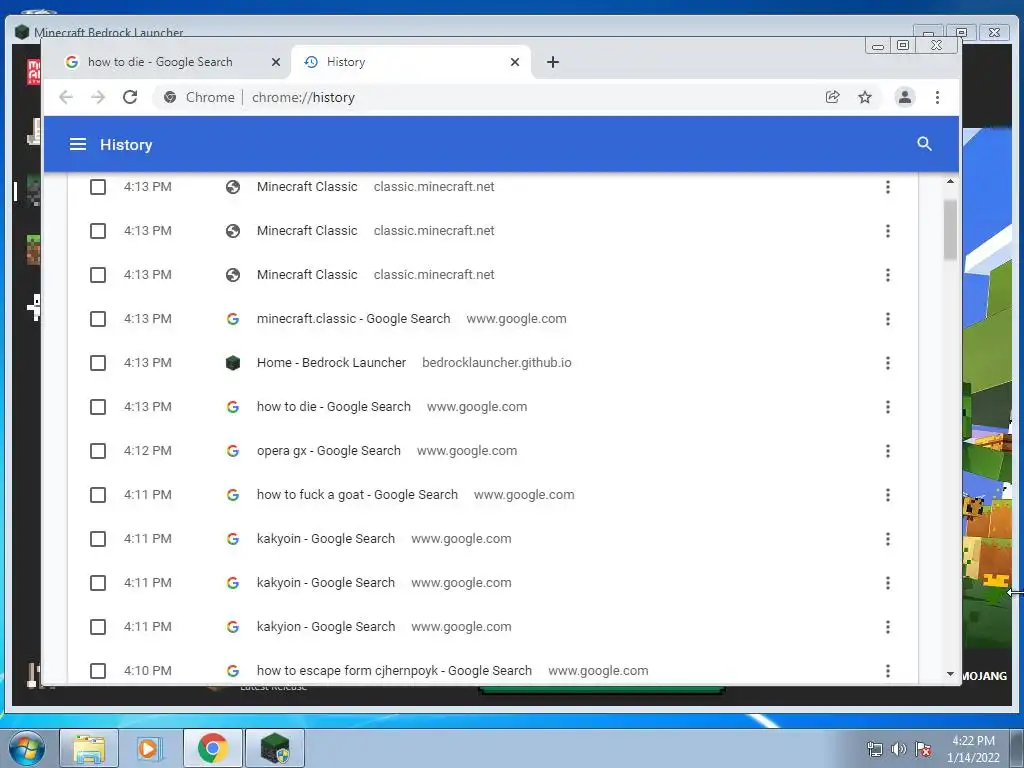Click the Bedrock Launcher cube favicon in history
The height and width of the screenshot is (768, 1024).
232,362
